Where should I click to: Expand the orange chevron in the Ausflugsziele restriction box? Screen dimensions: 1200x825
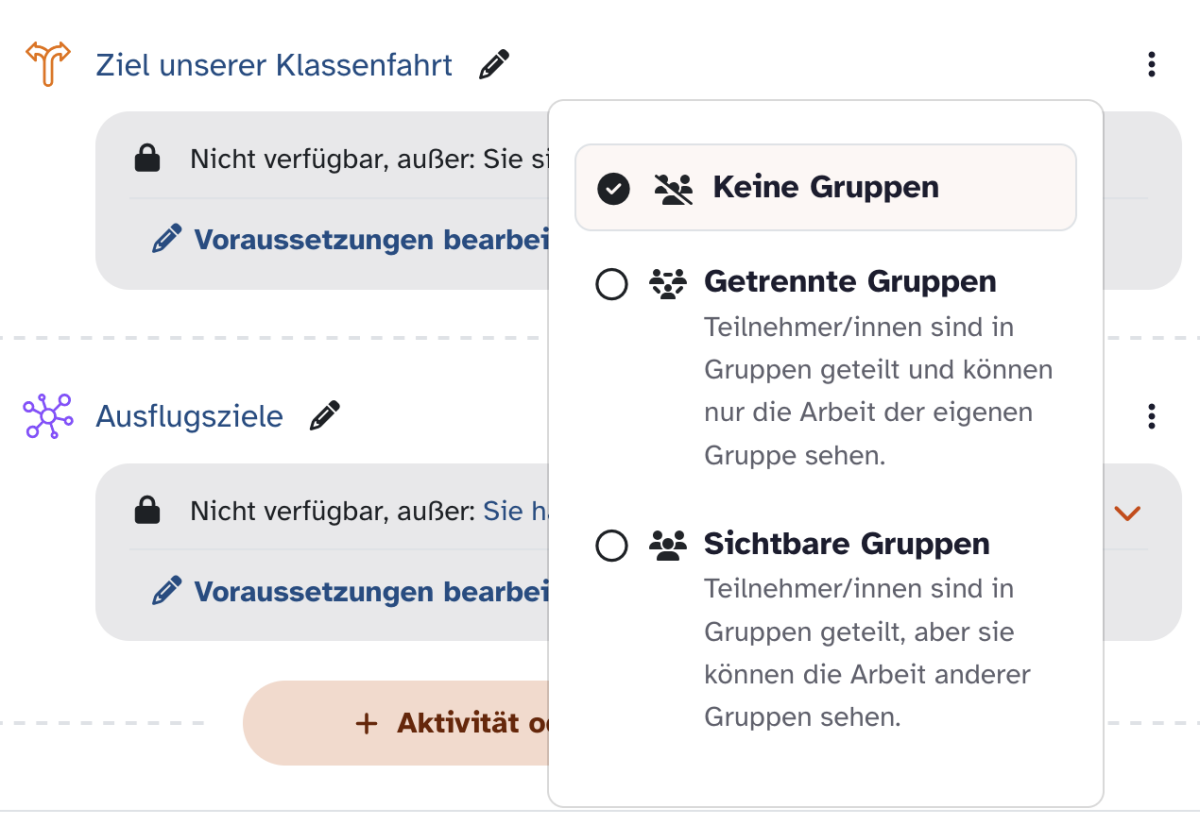[1127, 513]
